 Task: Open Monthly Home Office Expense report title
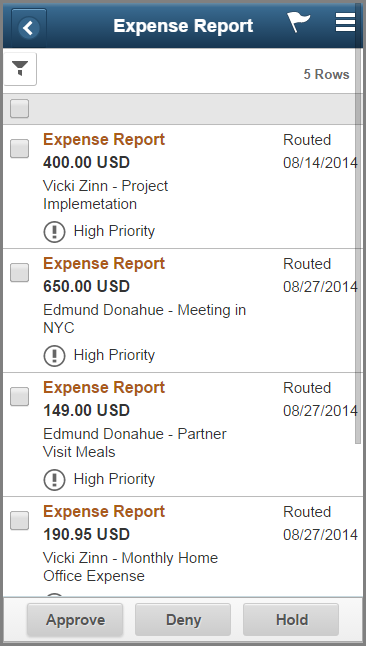click(x=104, y=512)
